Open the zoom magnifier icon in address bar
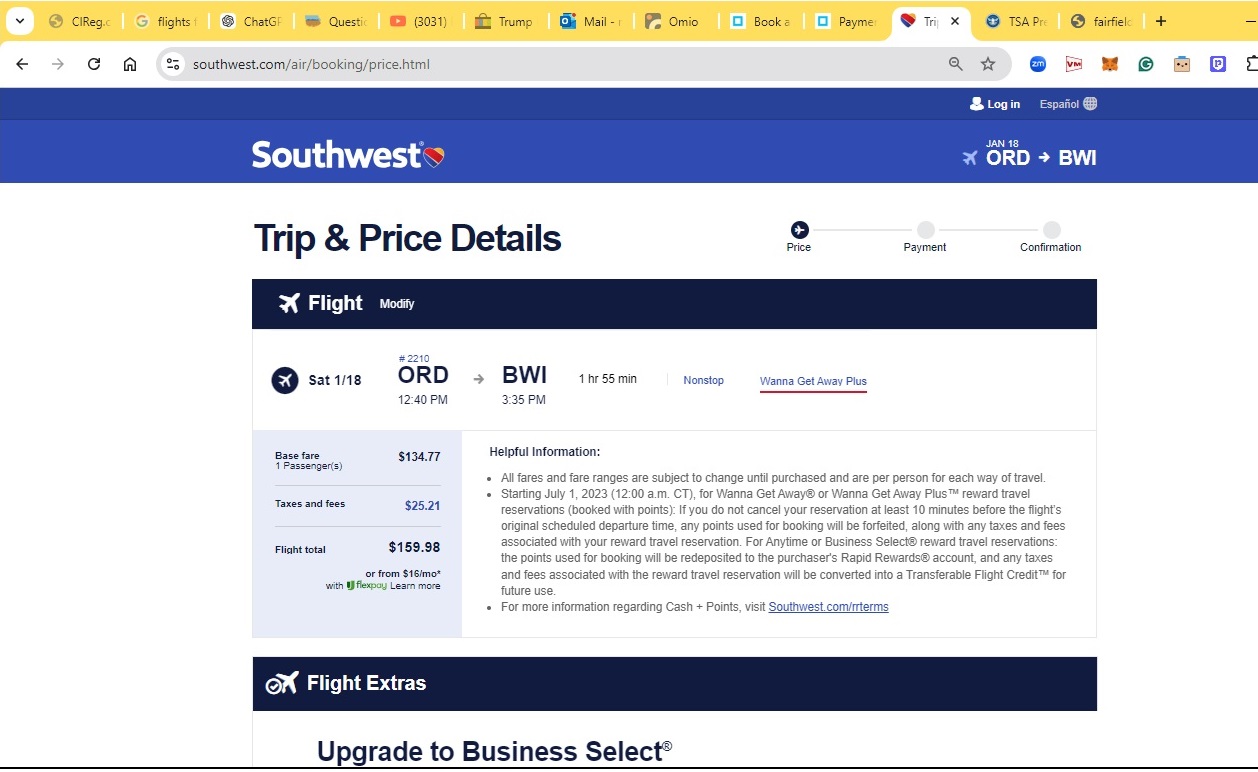Image resolution: width=1258 pixels, height=772 pixels. pos(956,64)
